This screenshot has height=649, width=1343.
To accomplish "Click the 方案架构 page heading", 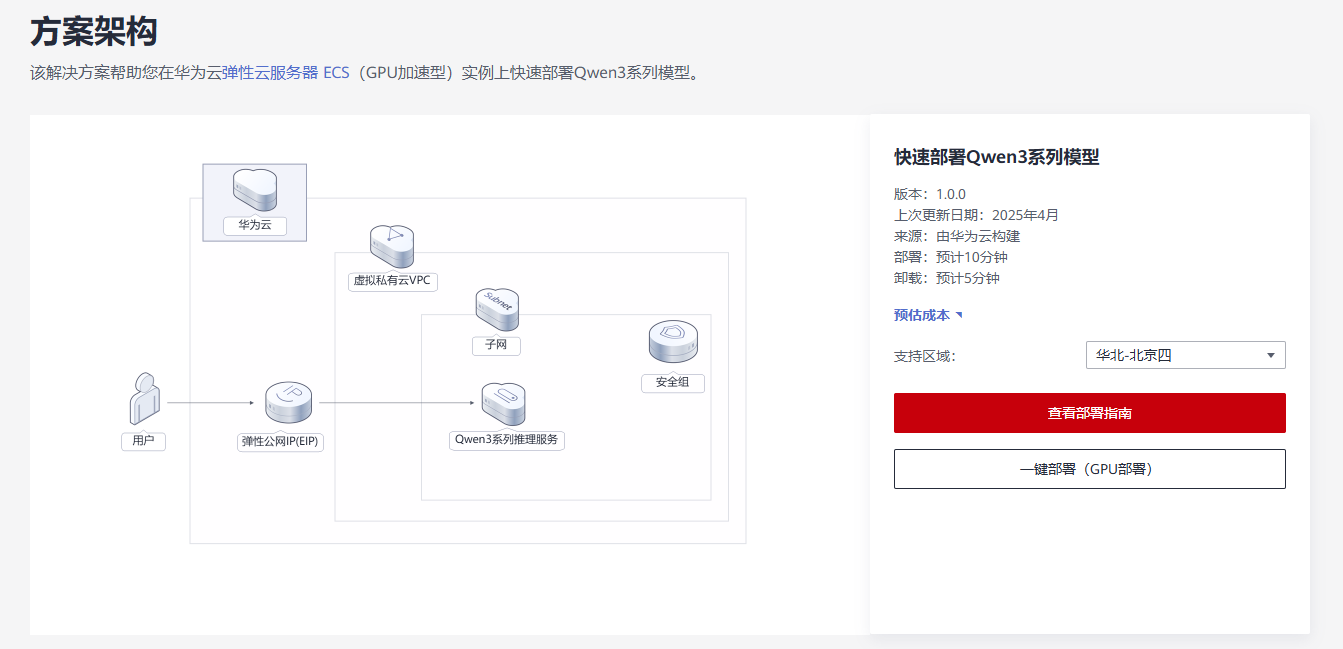I will click(x=93, y=32).
